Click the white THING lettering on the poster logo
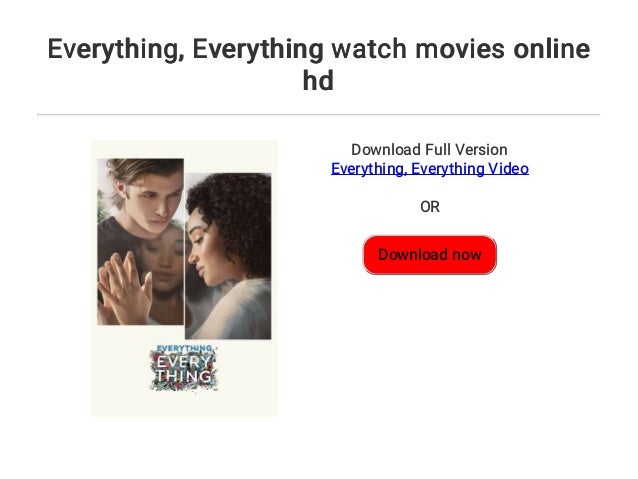Viewport: 638px width, 479px height. (x=184, y=376)
